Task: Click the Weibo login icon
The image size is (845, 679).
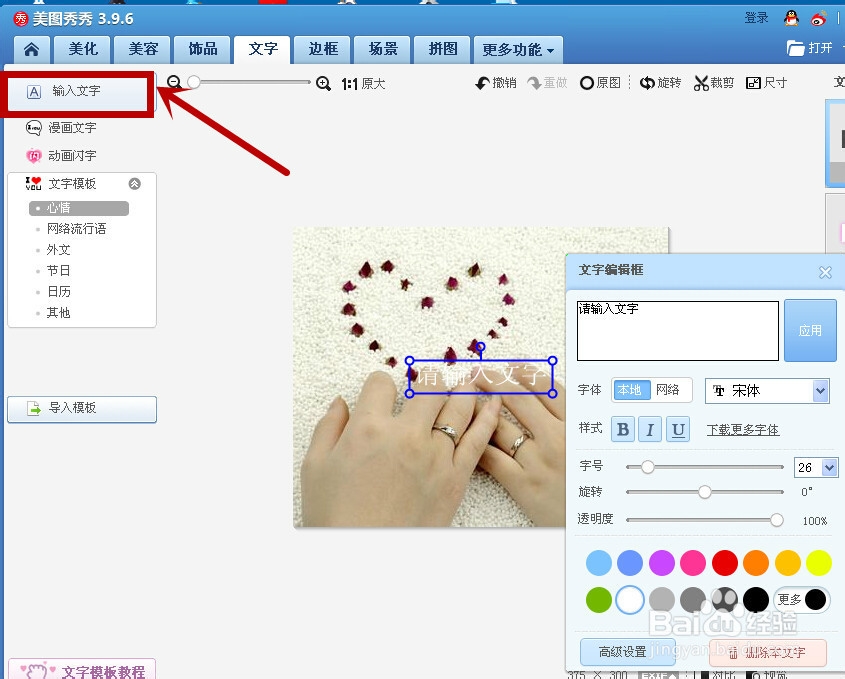Action: [x=819, y=19]
